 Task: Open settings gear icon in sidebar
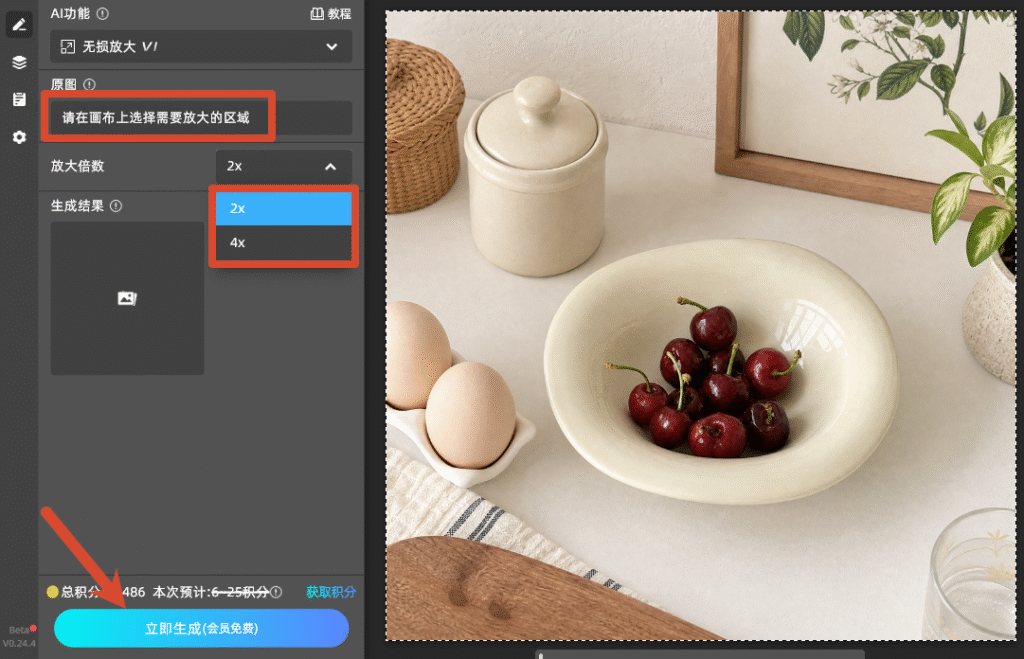19,137
